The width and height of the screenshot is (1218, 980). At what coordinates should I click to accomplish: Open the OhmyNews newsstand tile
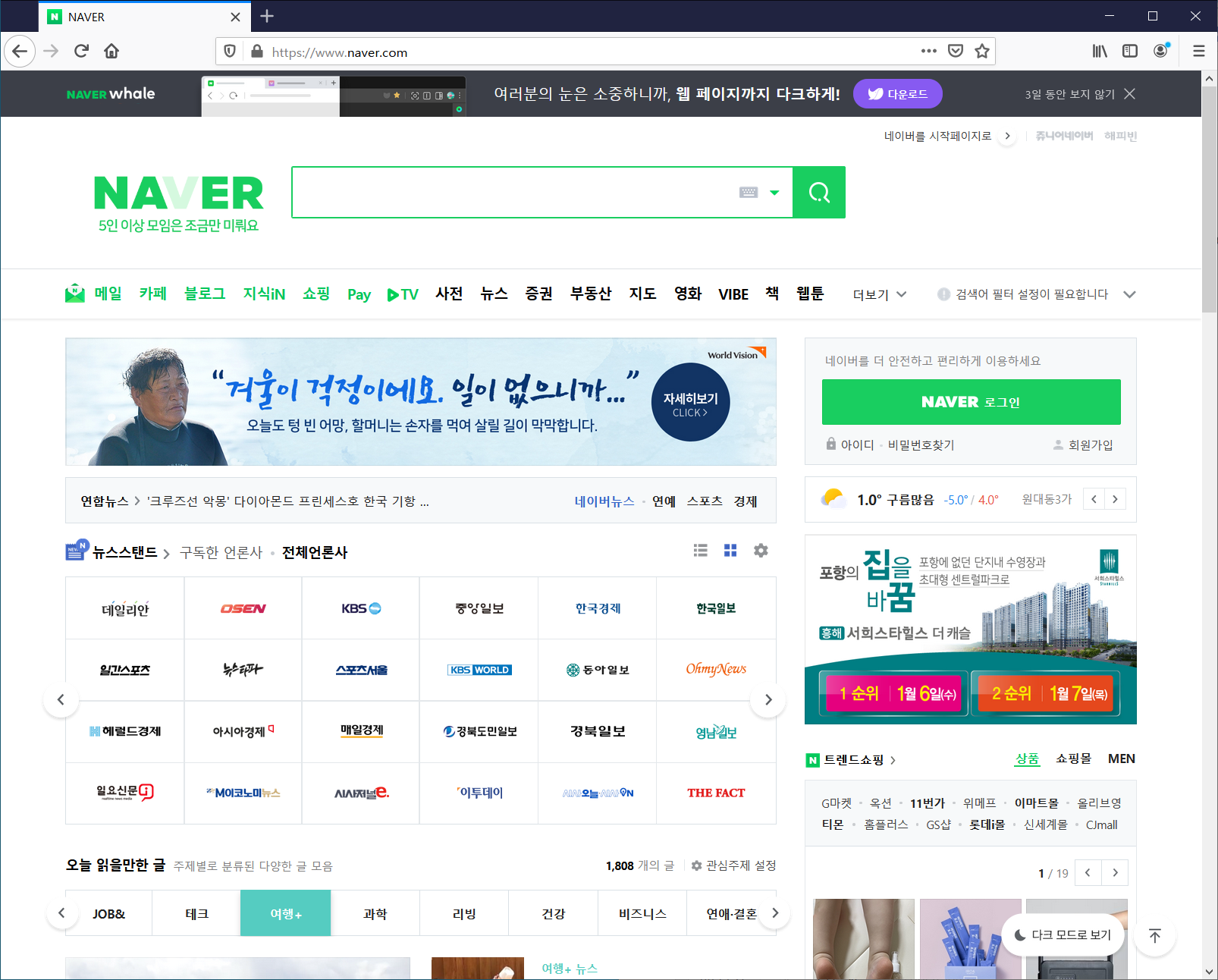click(716, 670)
